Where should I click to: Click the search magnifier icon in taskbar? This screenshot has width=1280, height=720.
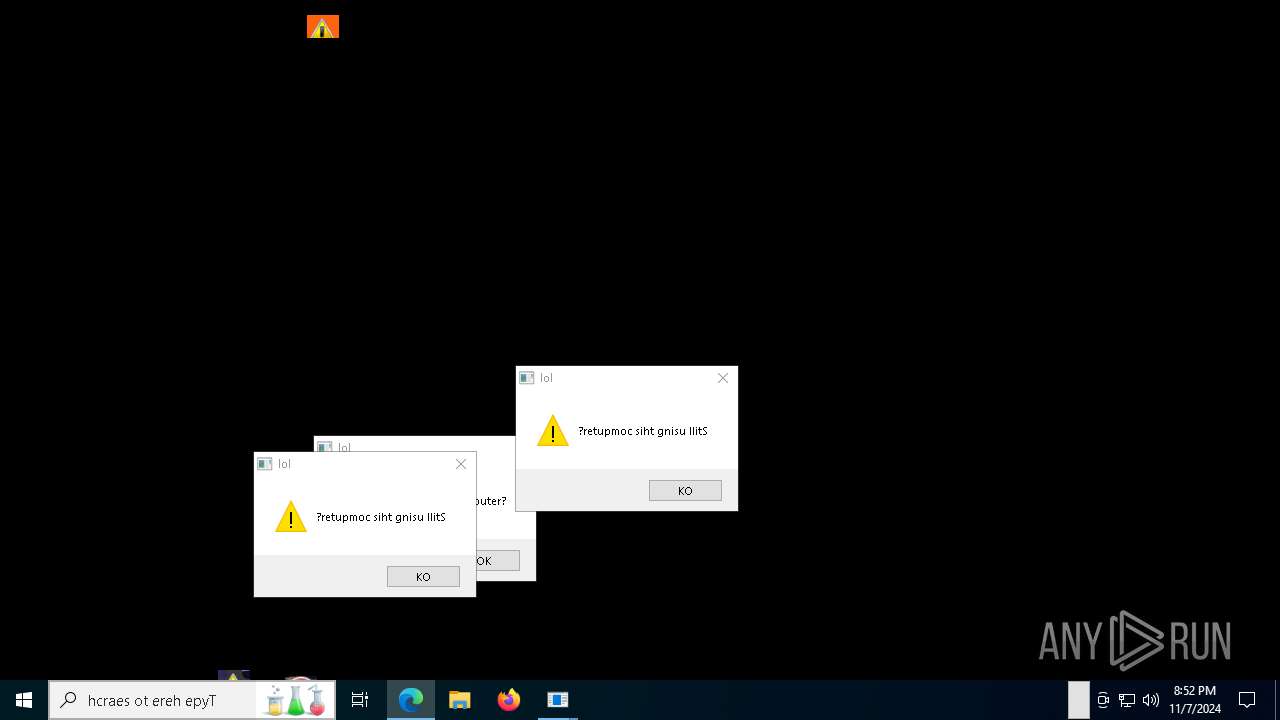(x=69, y=700)
